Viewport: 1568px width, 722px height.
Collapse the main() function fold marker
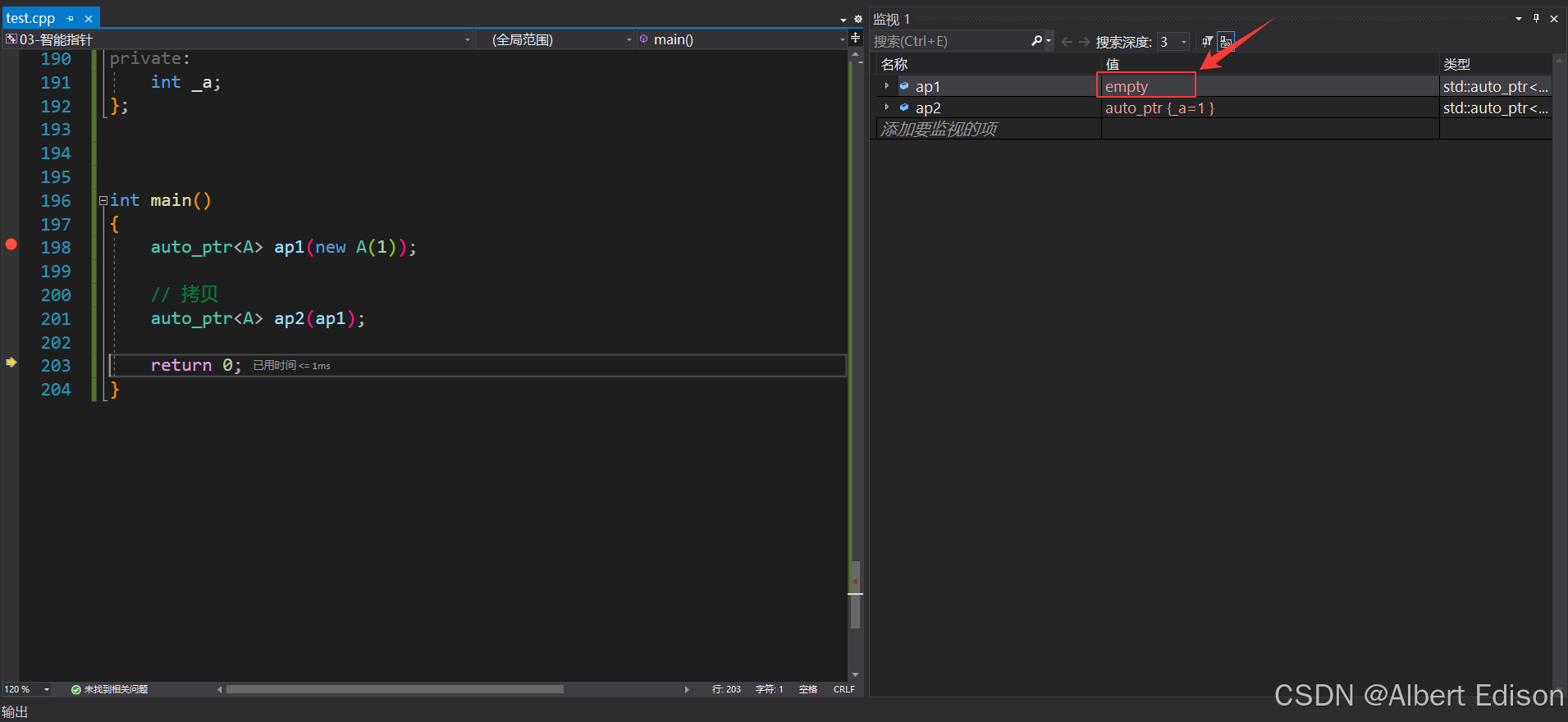[x=103, y=200]
